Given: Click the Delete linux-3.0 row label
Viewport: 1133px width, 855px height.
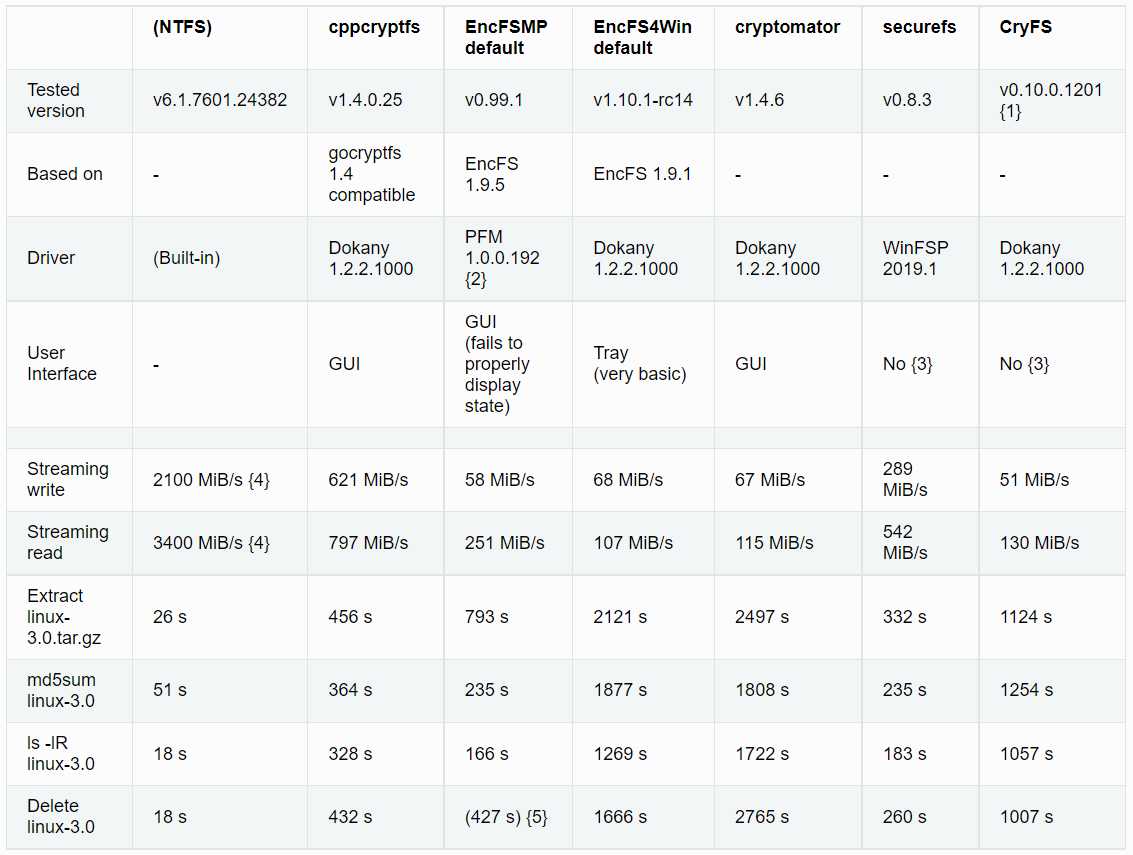Looking at the screenshot, I should [x=62, y=816].
